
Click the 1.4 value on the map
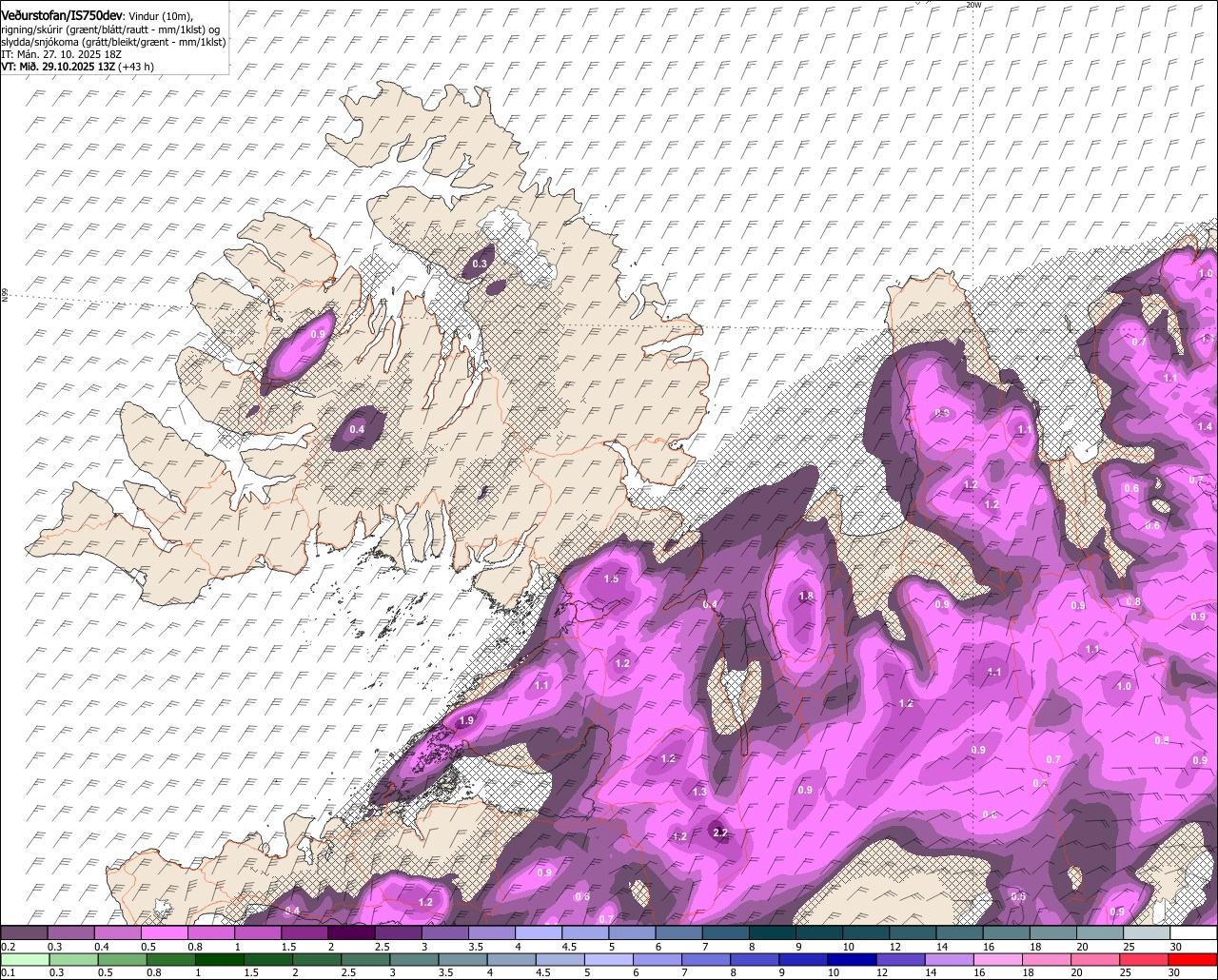click(x=1206, y=427)
